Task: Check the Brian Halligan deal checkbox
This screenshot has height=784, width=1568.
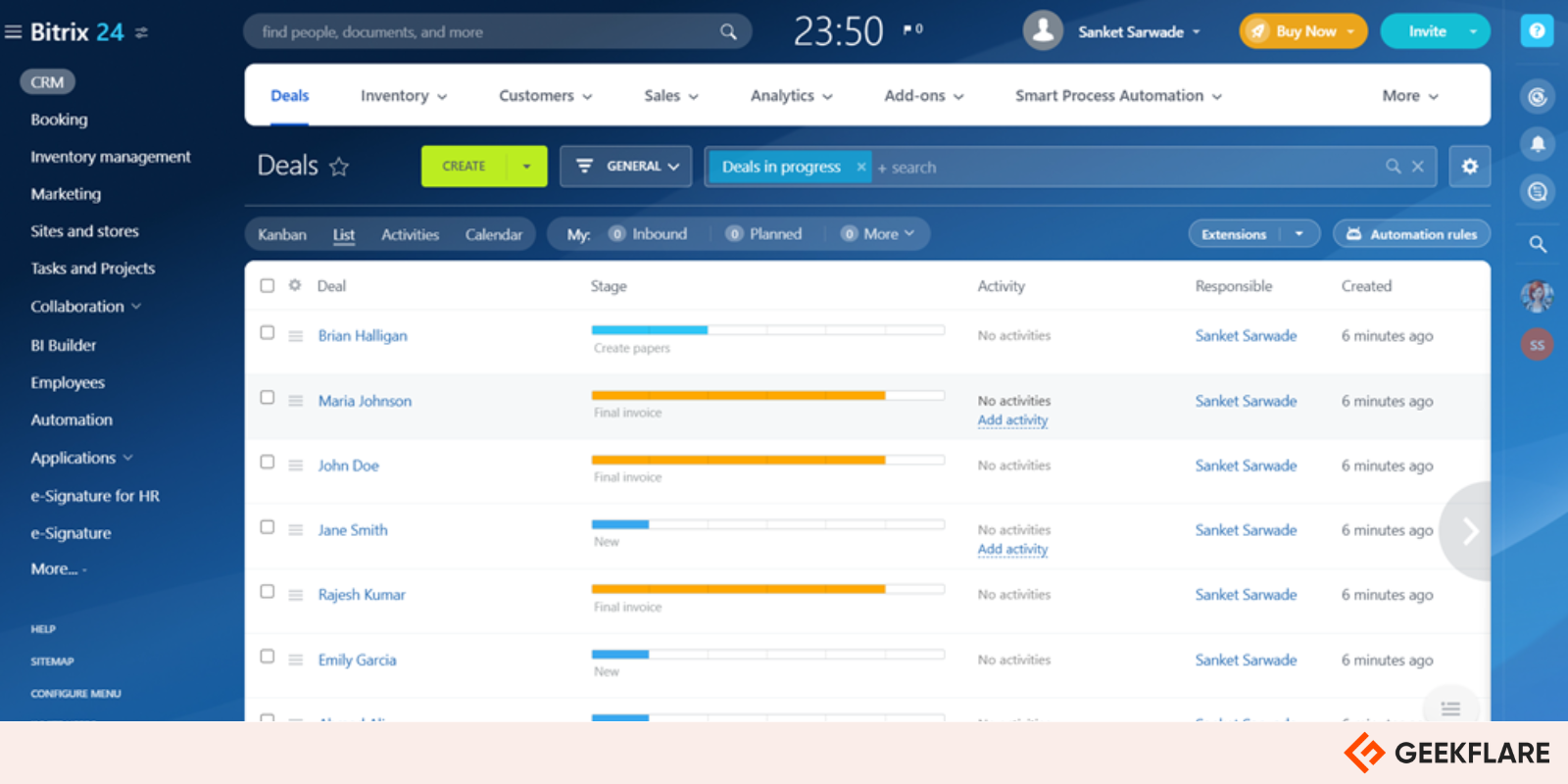Action: click(x=268, y=332)
